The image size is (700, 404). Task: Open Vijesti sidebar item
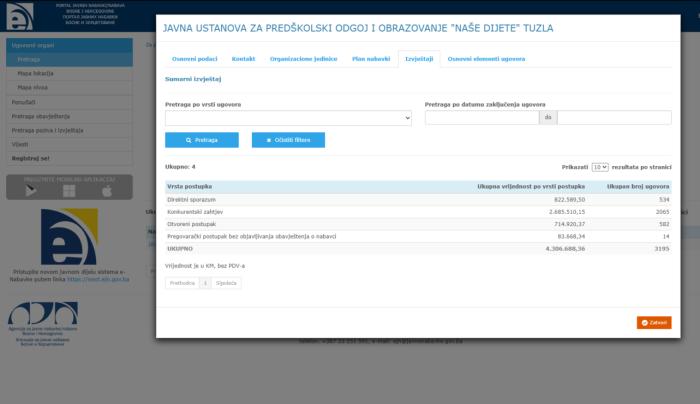[x=69, y=144]
